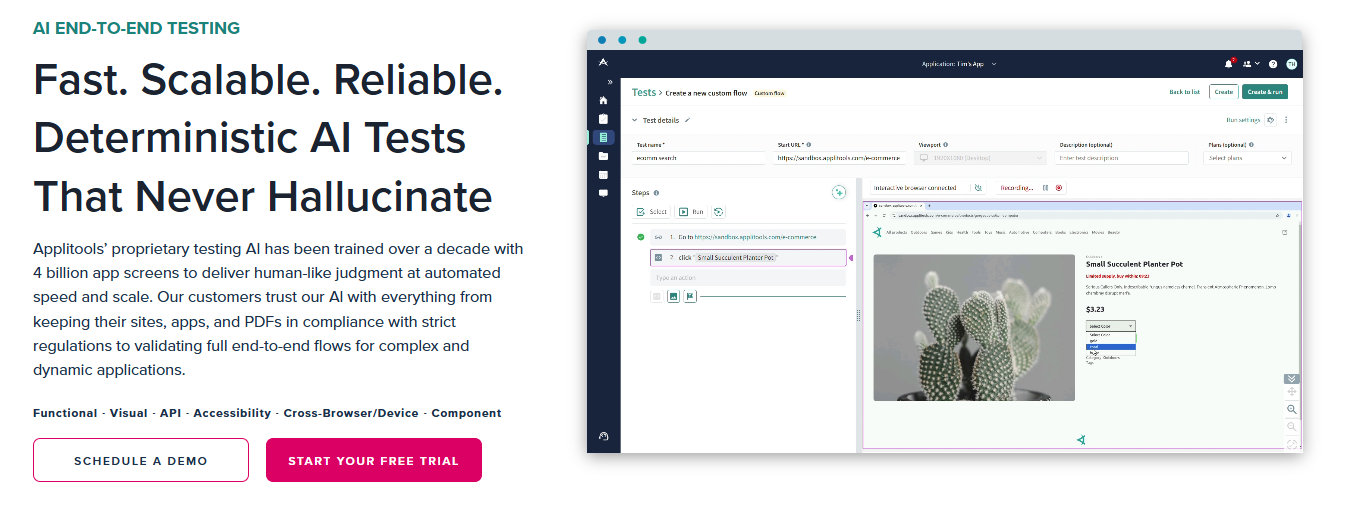Pause the recording
This screenshot has width=1366, height=516.
(x=1045, y=187)
